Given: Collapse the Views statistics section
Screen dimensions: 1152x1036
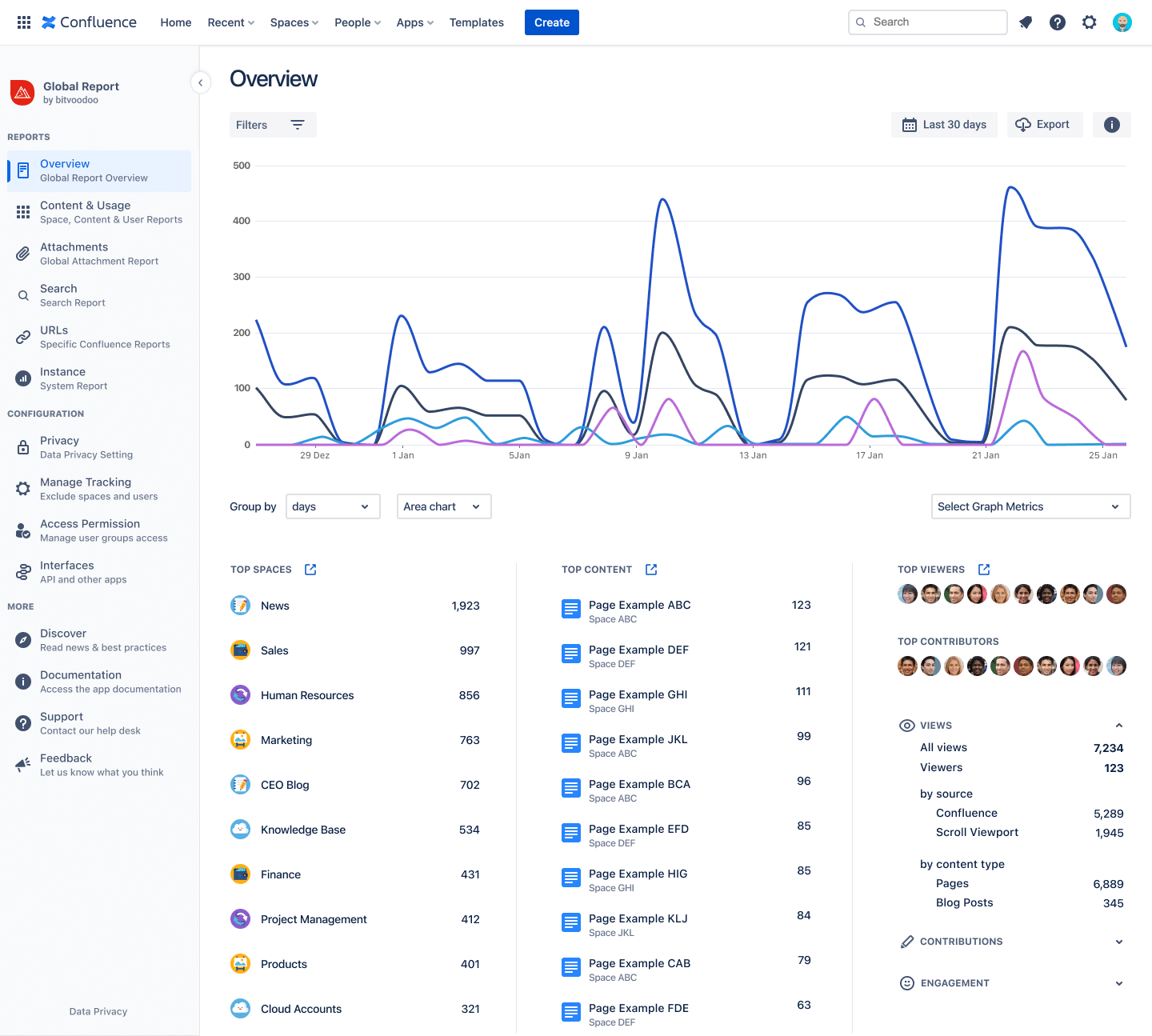Looking at the screenshot, I should click(x=1118, y=725).
